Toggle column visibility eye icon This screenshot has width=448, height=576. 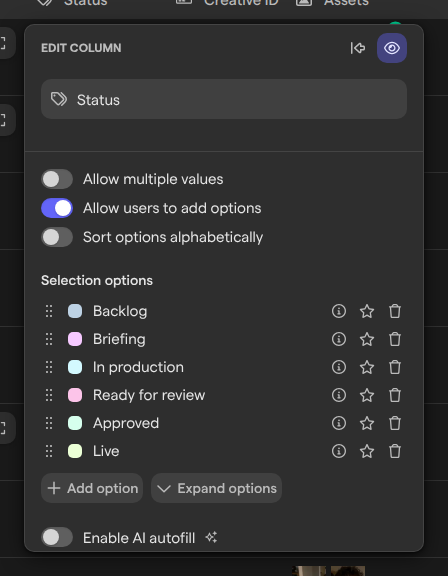pyautogui.click(x=392, y=48)
